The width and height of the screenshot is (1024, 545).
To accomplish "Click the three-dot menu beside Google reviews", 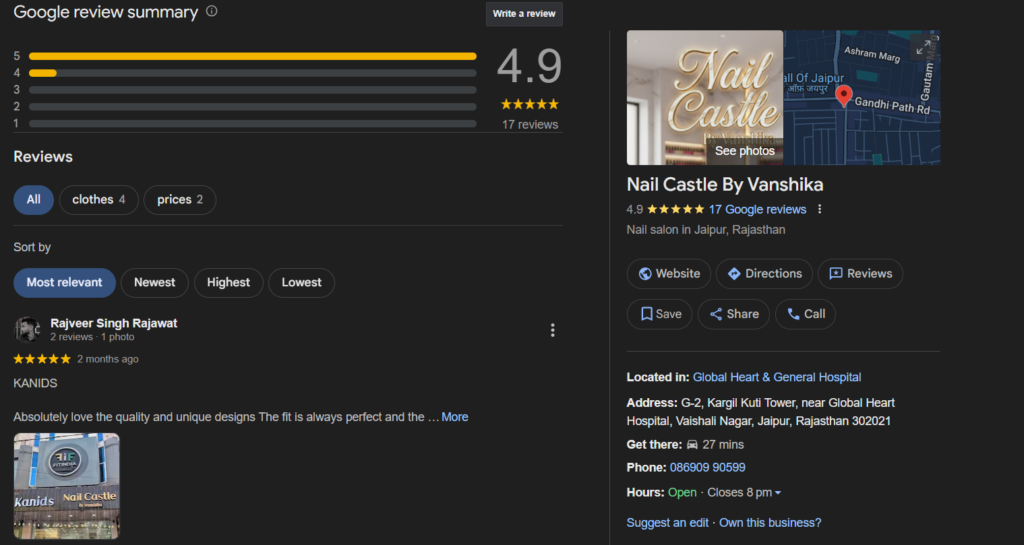I will pos(820,210).
